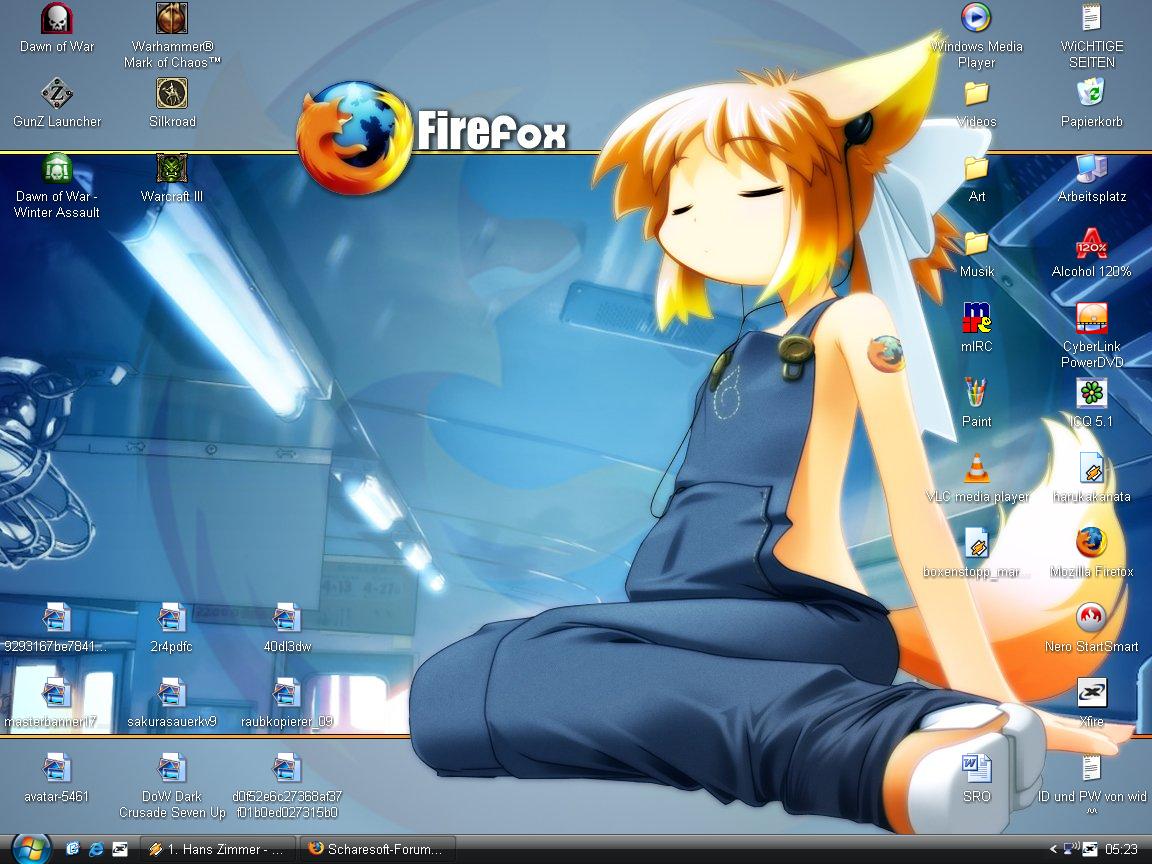Click the taskbar clock showing 05:23
This screenshot has height=864, width=1152.
(x=1123, y=849)
